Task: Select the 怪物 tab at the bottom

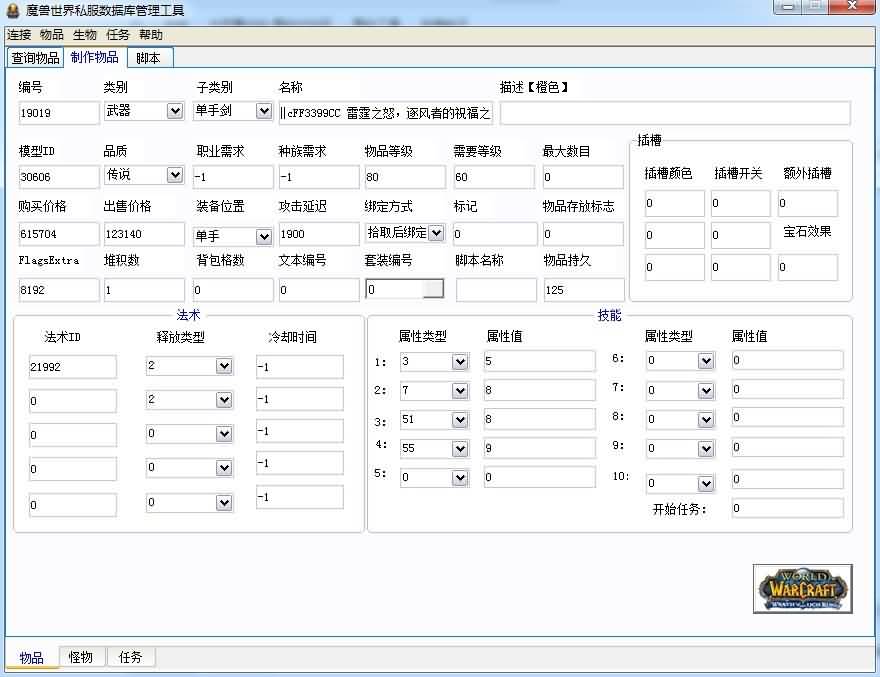Action: point(81,657)
